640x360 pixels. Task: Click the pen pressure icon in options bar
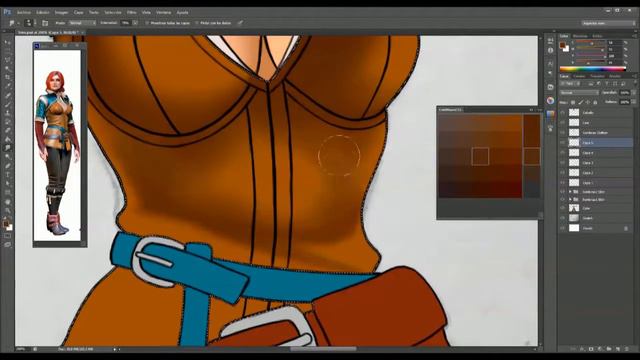240,23
